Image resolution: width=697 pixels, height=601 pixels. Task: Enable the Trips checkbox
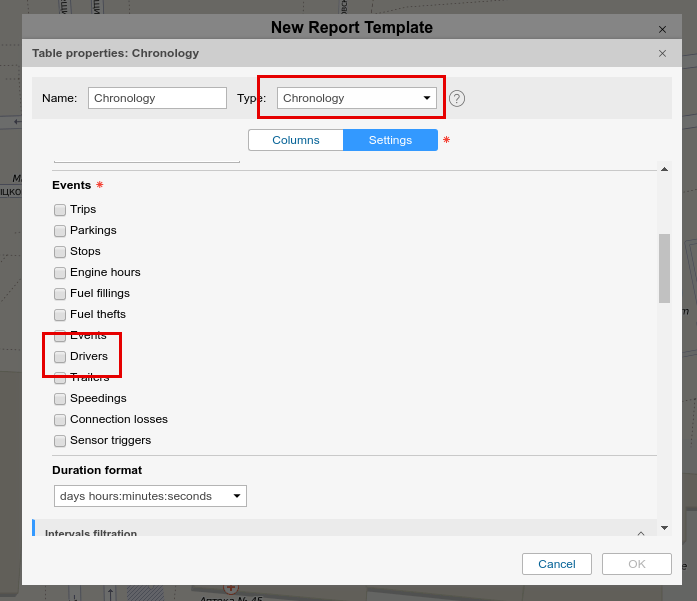[x=60, y=210]
